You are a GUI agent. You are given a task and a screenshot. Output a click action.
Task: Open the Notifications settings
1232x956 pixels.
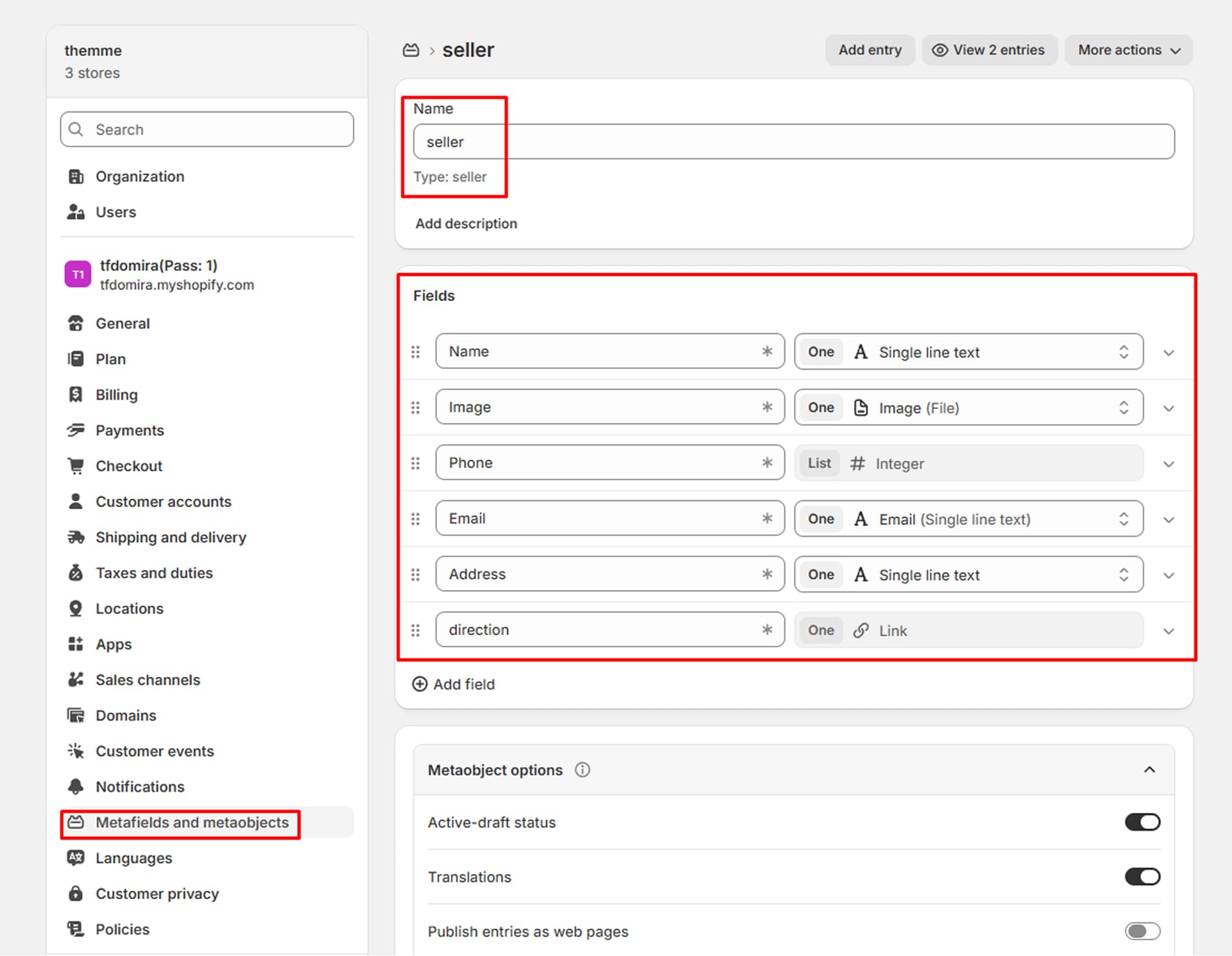click(x=207, y=786)
